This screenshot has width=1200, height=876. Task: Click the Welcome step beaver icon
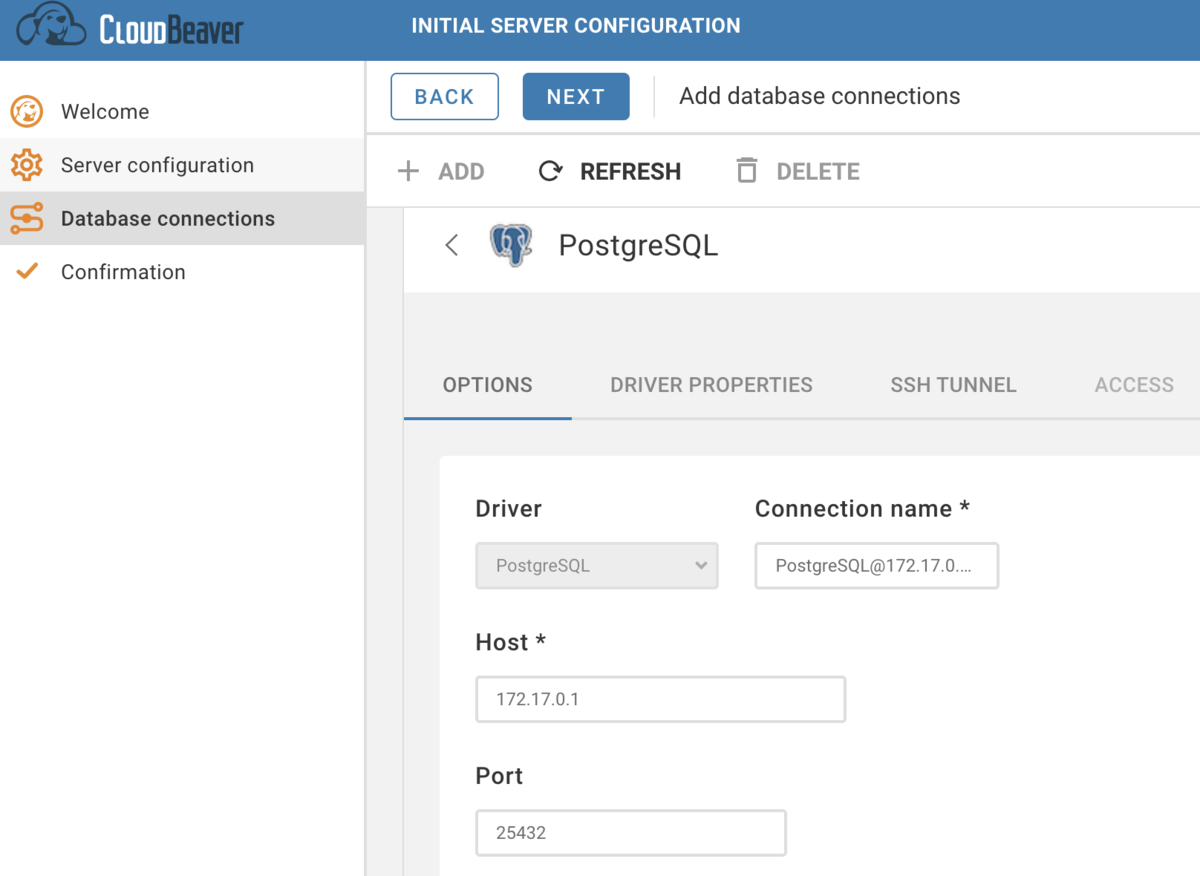click(x=27, y=111)
